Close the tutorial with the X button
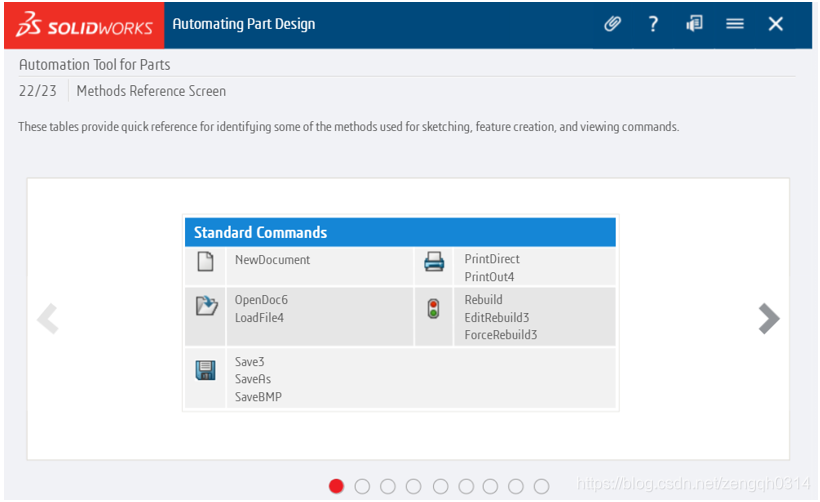Image resolution: width=820 pixels, height=502 pixels. point(776,24)
